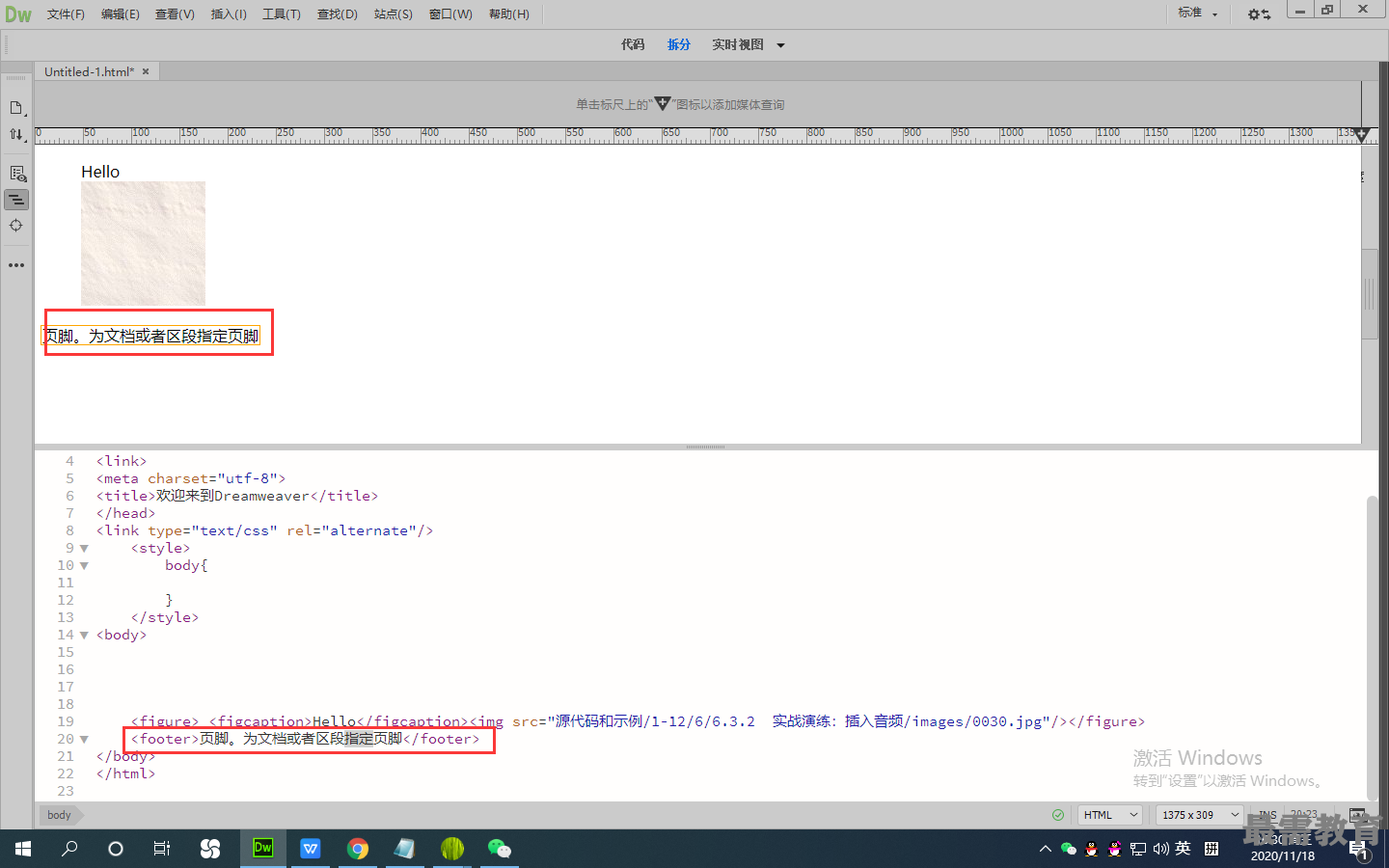Click the File Management arrows icon

tap(16, 134)
